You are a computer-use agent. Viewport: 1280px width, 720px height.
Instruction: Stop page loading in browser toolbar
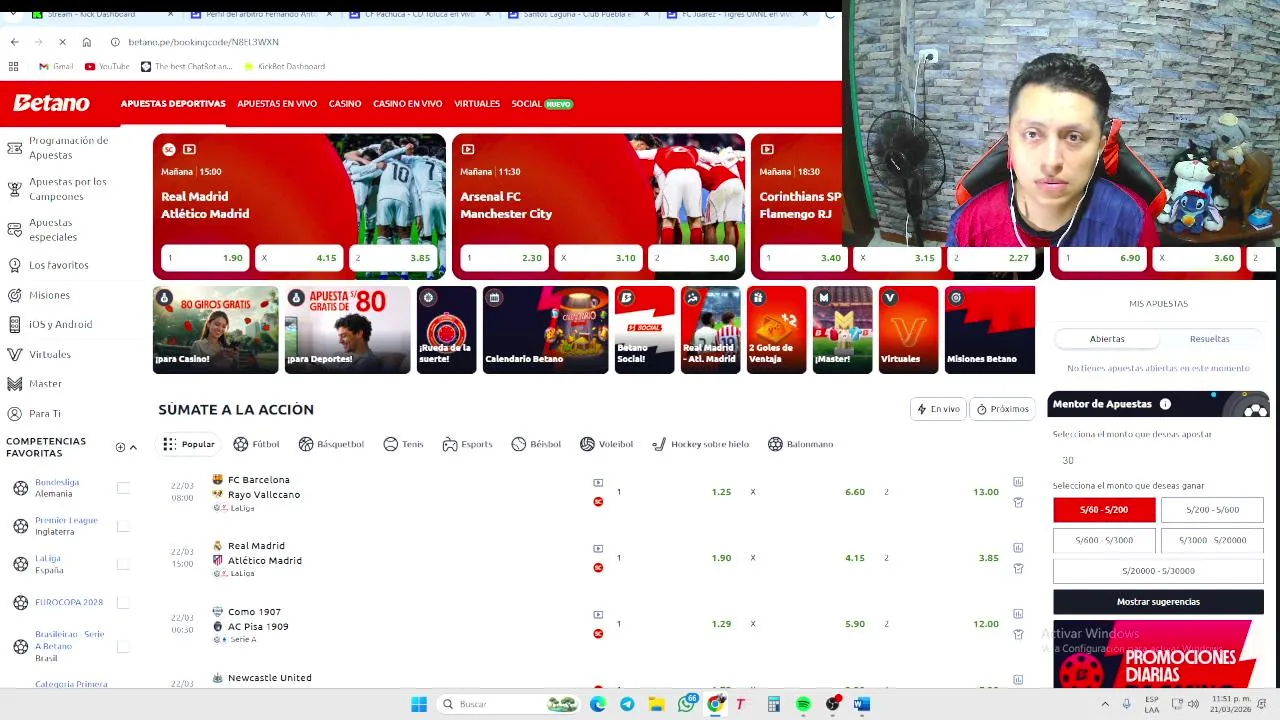[x=62, y=42]
